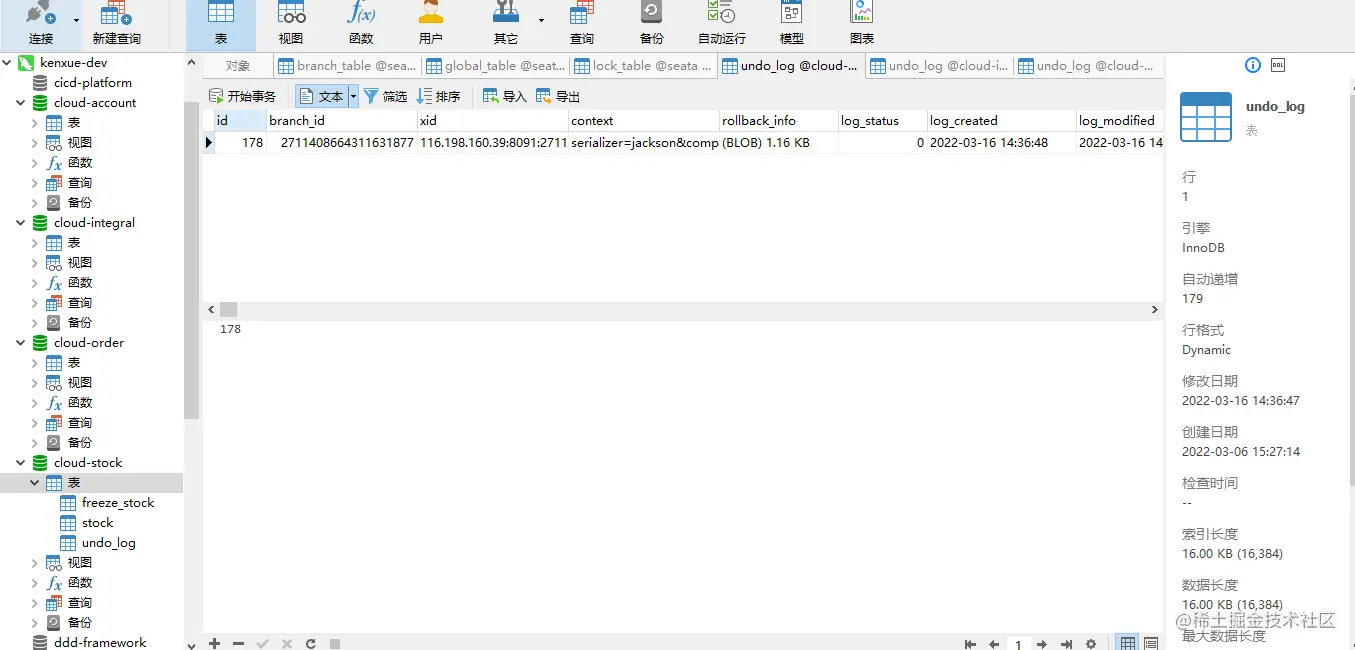Click the 导出 export button
This screenshot has width=1355, height=650.
558,96
